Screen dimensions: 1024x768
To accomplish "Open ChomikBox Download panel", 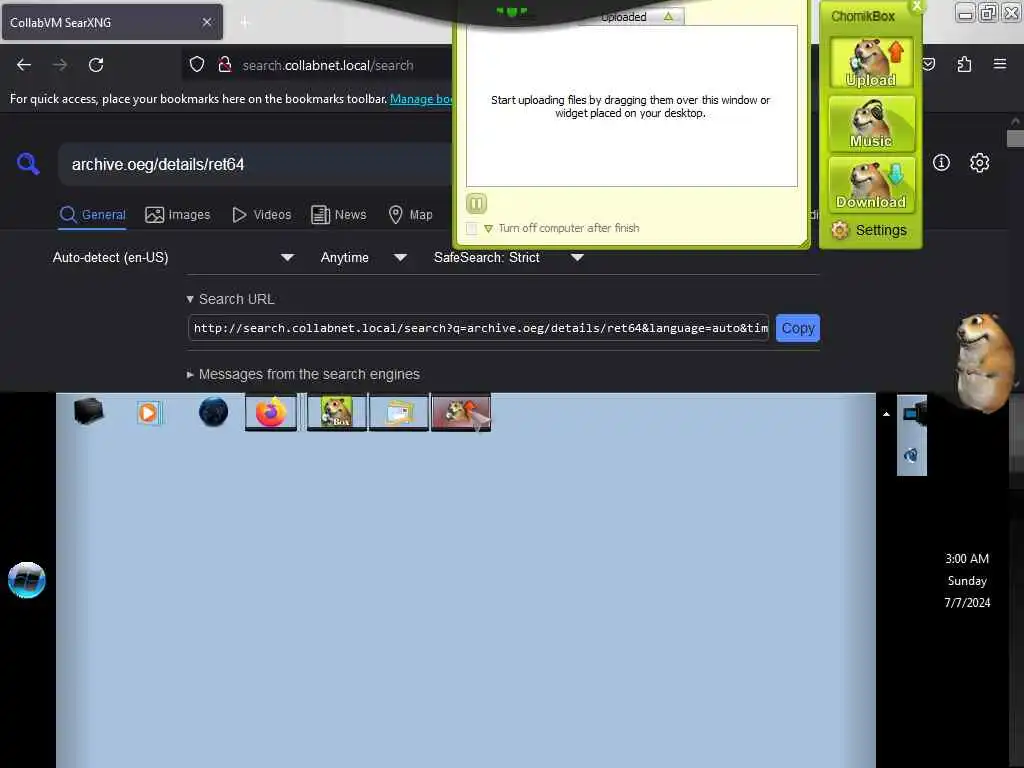I will tap(871, 184).
